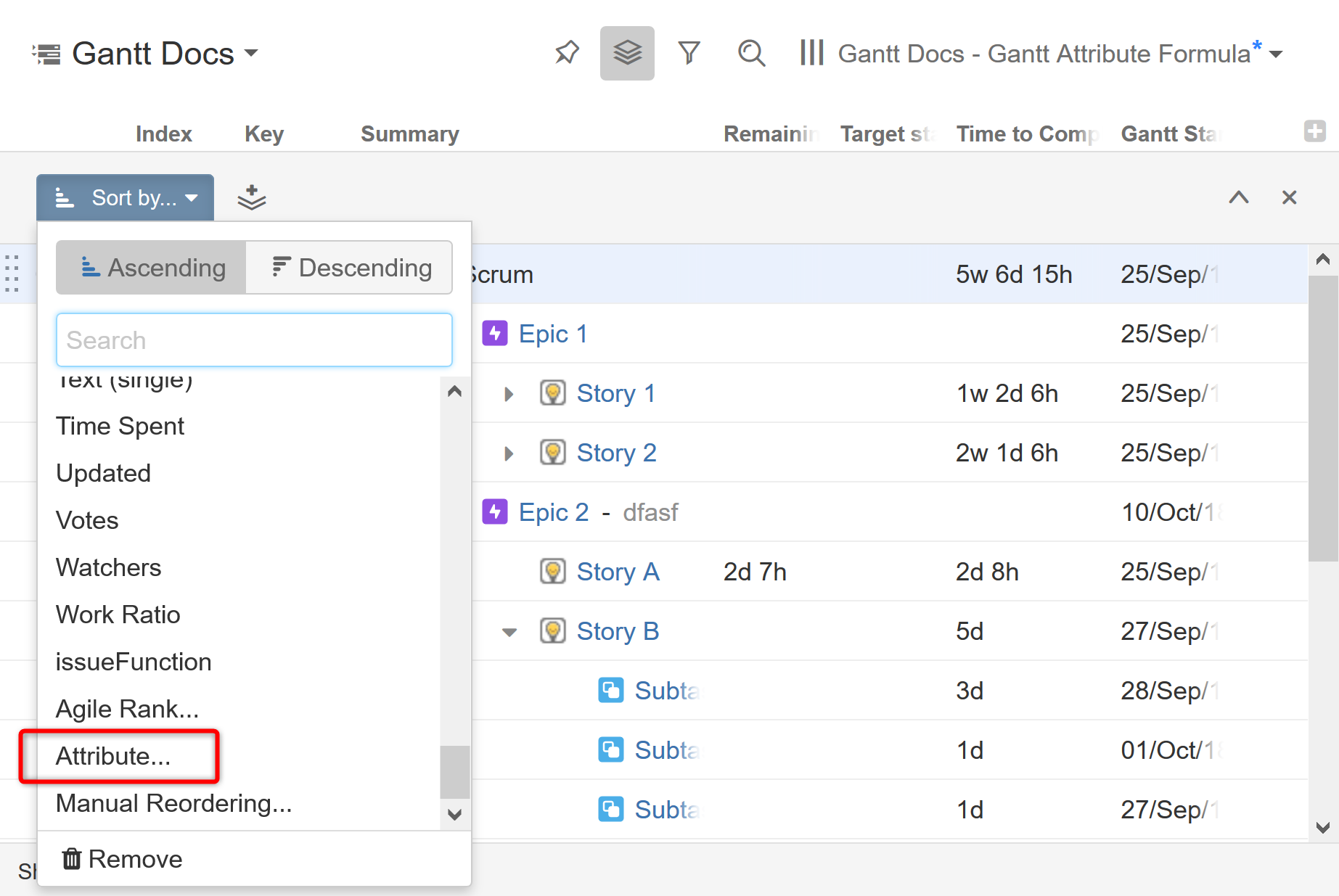Close the transformations panel with X

pos(1289,197)
